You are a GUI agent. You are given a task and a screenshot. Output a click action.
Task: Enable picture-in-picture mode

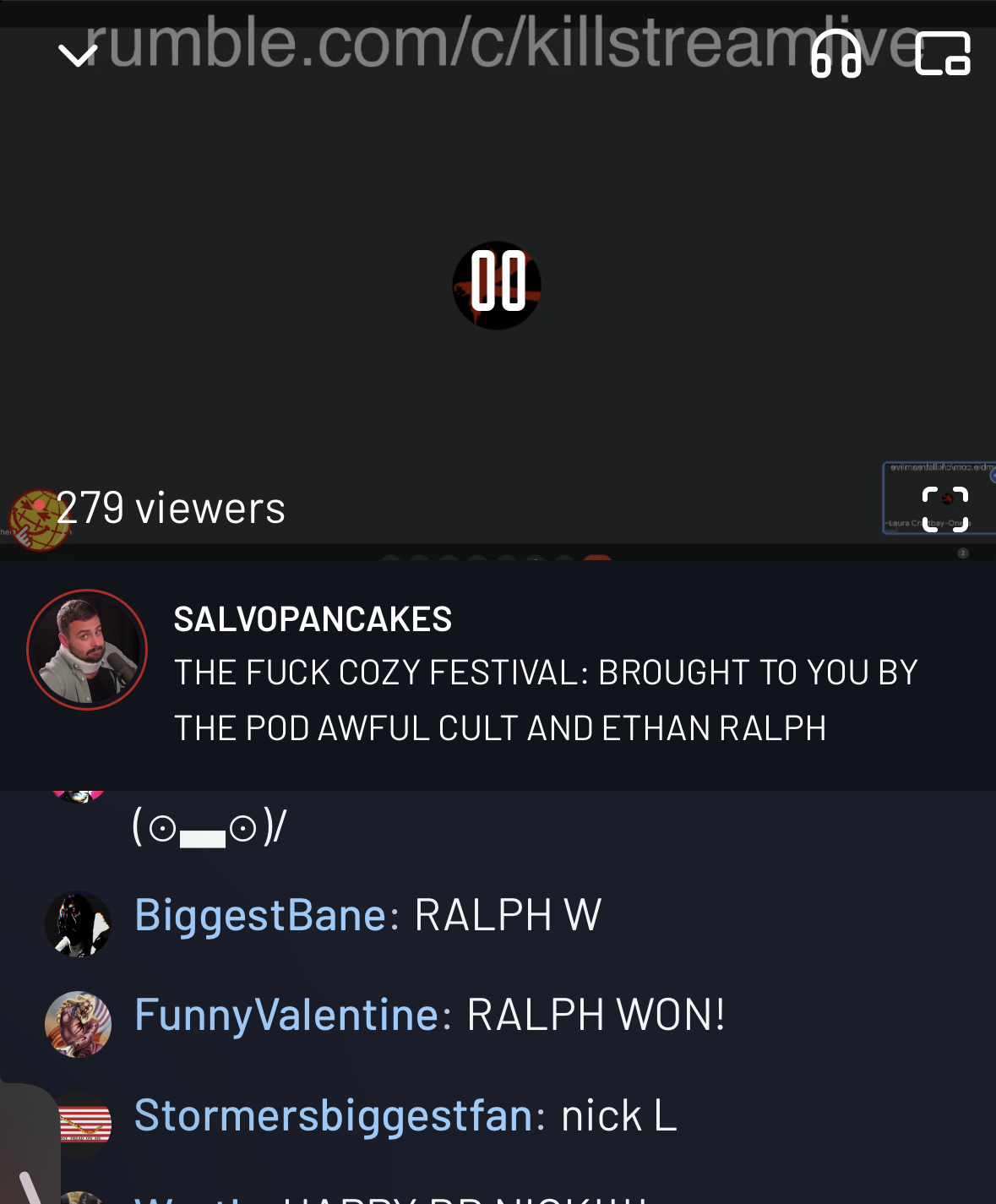click(x=943, y=54)
